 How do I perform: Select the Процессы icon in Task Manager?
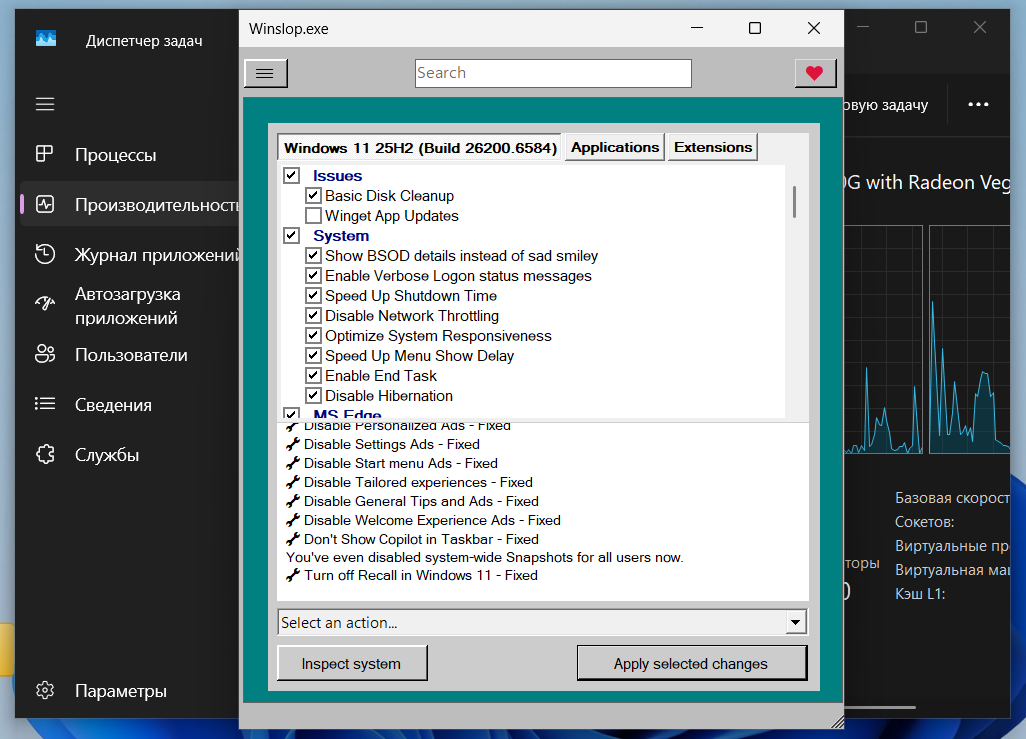[44, 154]
